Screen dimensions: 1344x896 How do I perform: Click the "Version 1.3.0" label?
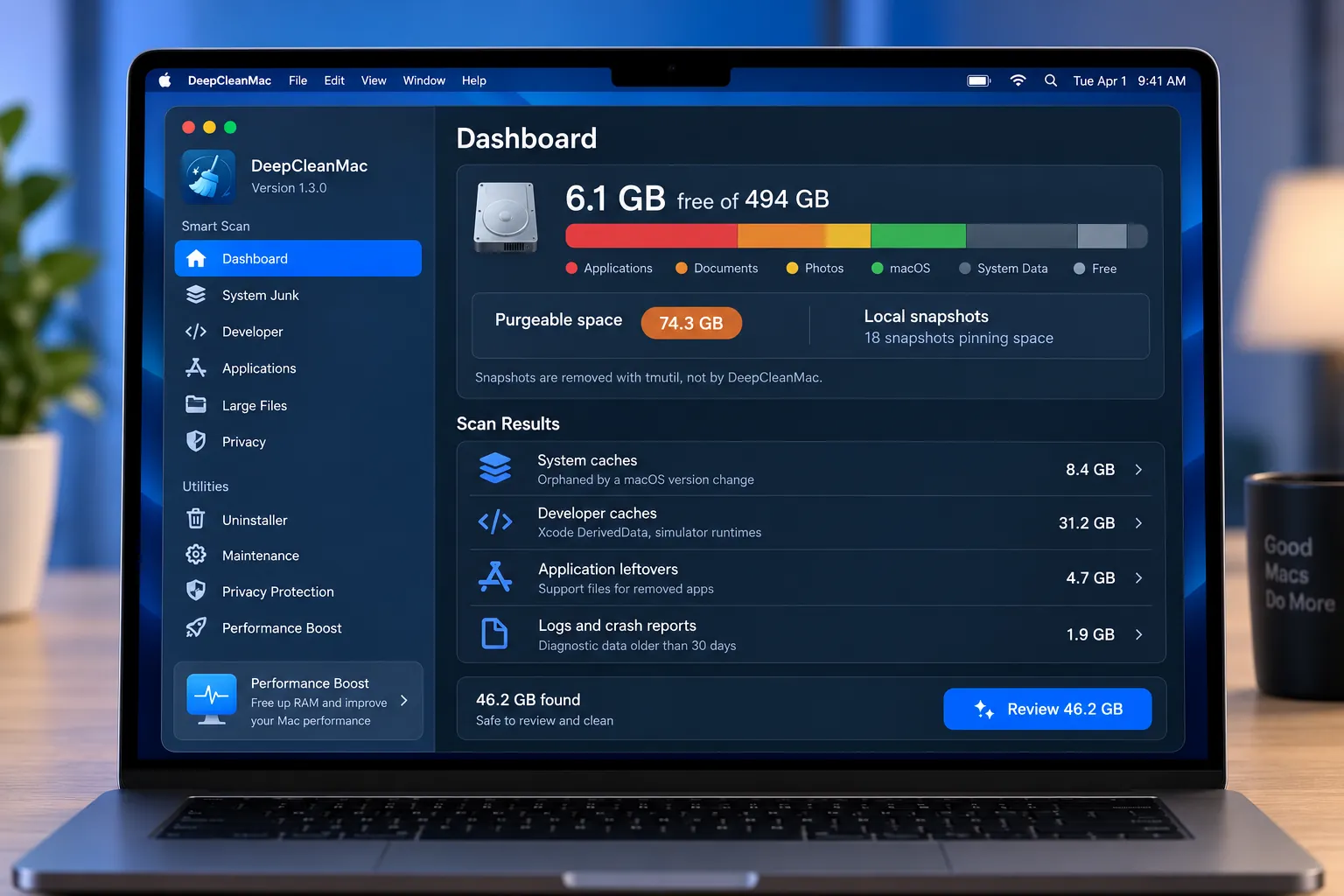289,188
